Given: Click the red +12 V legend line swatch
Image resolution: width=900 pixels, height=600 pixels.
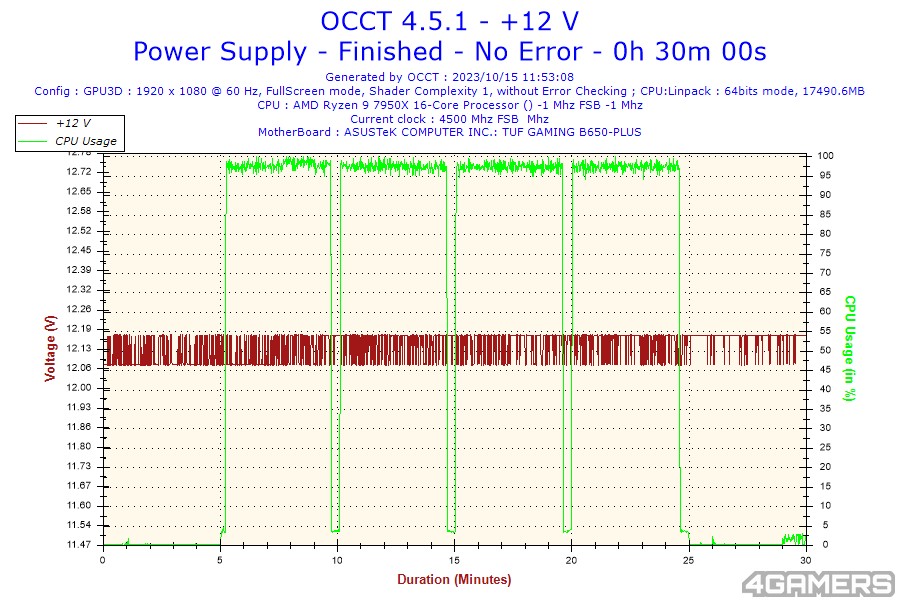Looking at the screenshot, I should click(33, 123).
